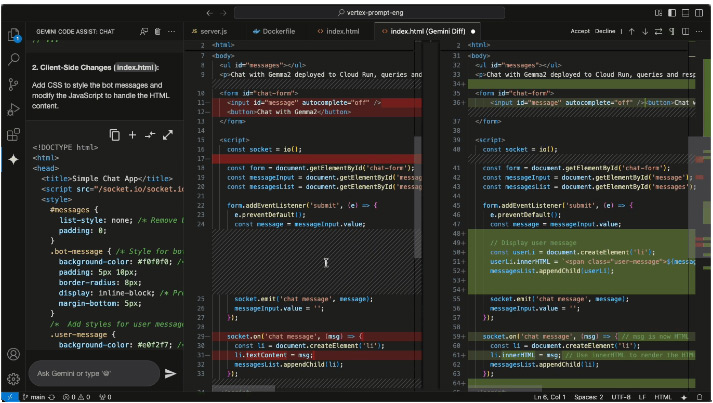Open the customize layout control
This screenshot has height=403, width=713.
pos(658,13)
